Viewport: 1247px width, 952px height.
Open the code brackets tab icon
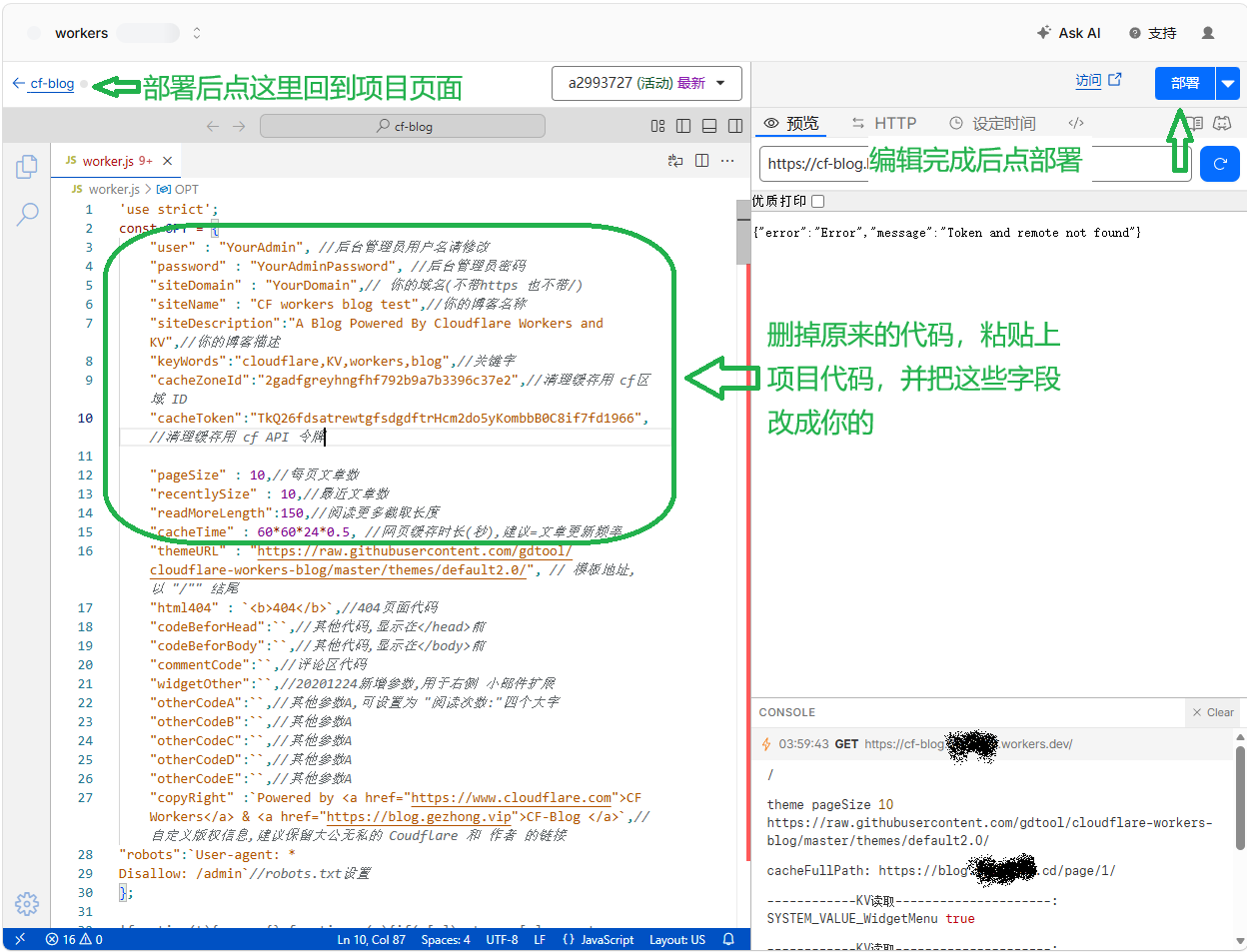[x=1076, y=123]
